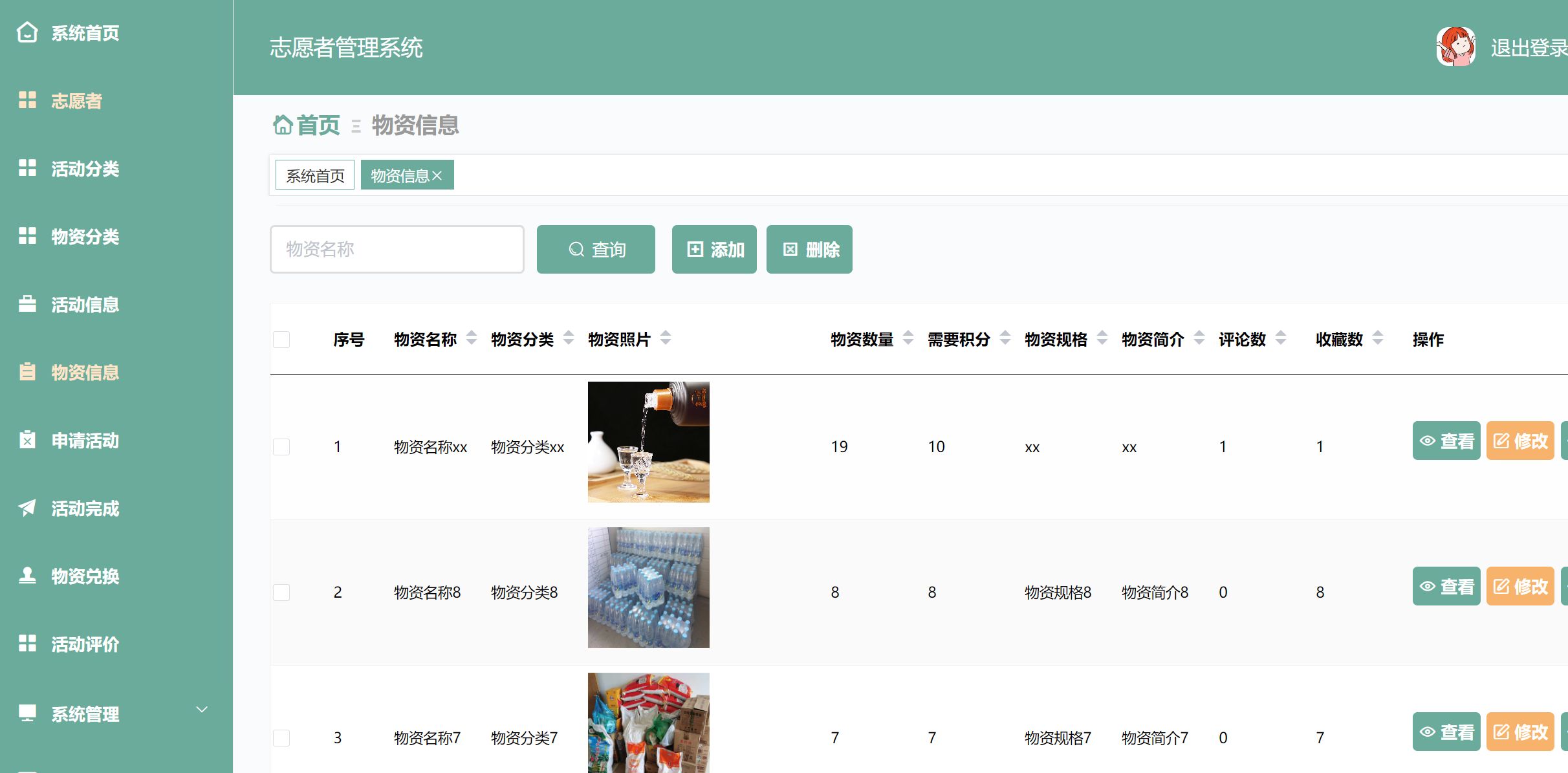Check the checkbox for row 物资名称xx

pyautogui.click(x=281, y=447)
